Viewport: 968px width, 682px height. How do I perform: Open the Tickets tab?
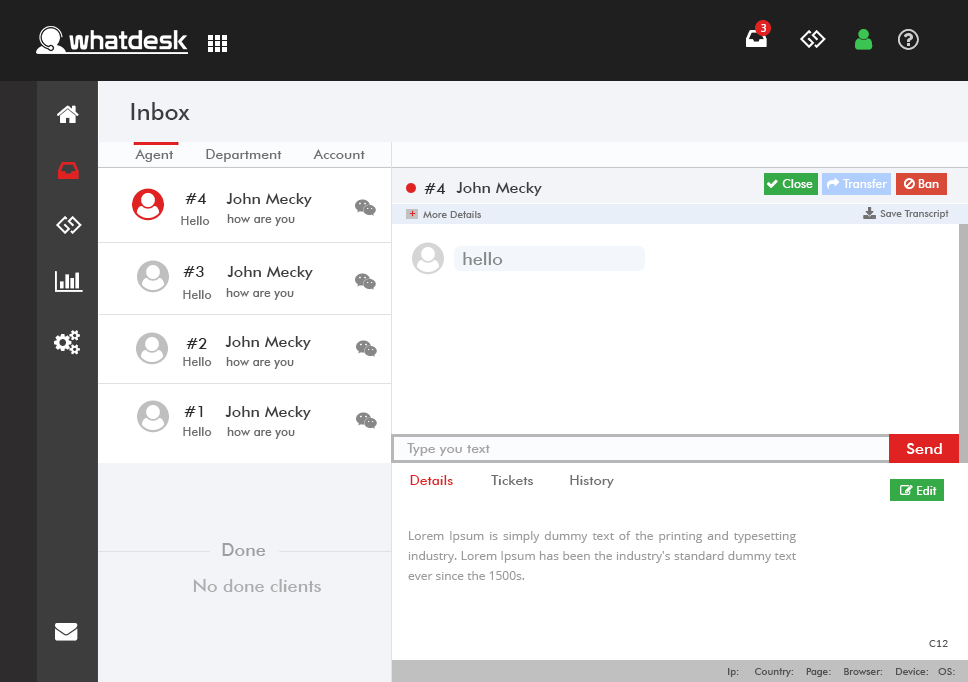tap(512, 481)
